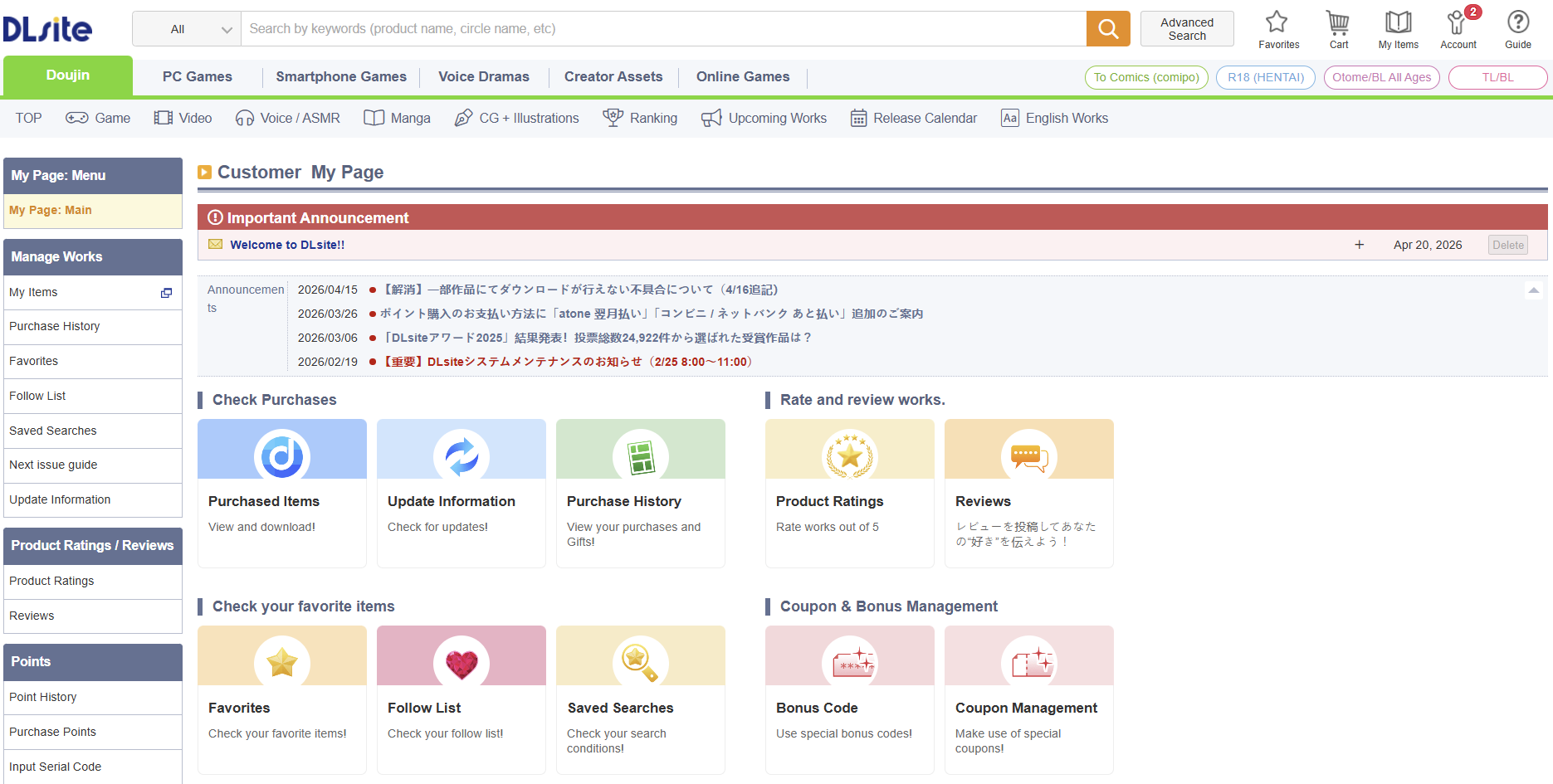Open Video category with film icon
Screen dimensions: 1553x784
(183, 118)
